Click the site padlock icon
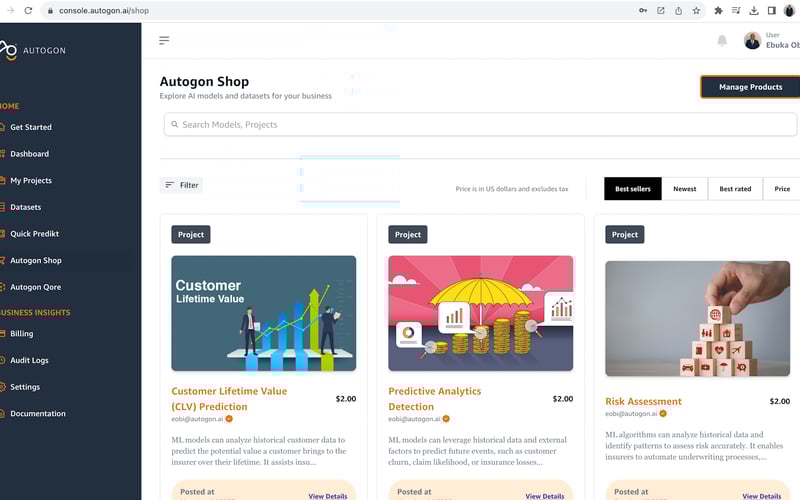Viewport: 800px width, 500px height. coord(50,11)
